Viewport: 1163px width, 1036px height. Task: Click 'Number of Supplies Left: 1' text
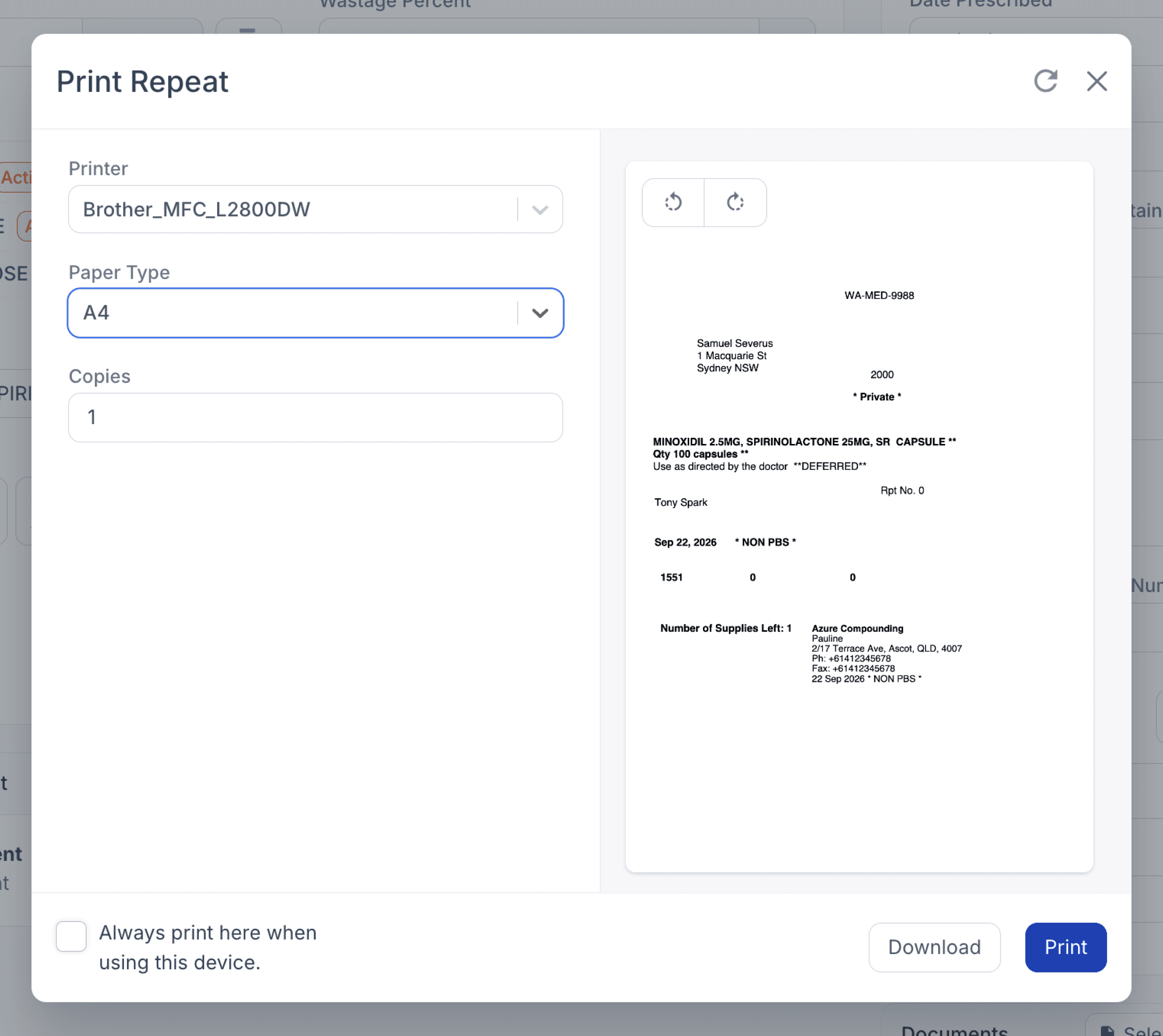click(x=726, y=628)
